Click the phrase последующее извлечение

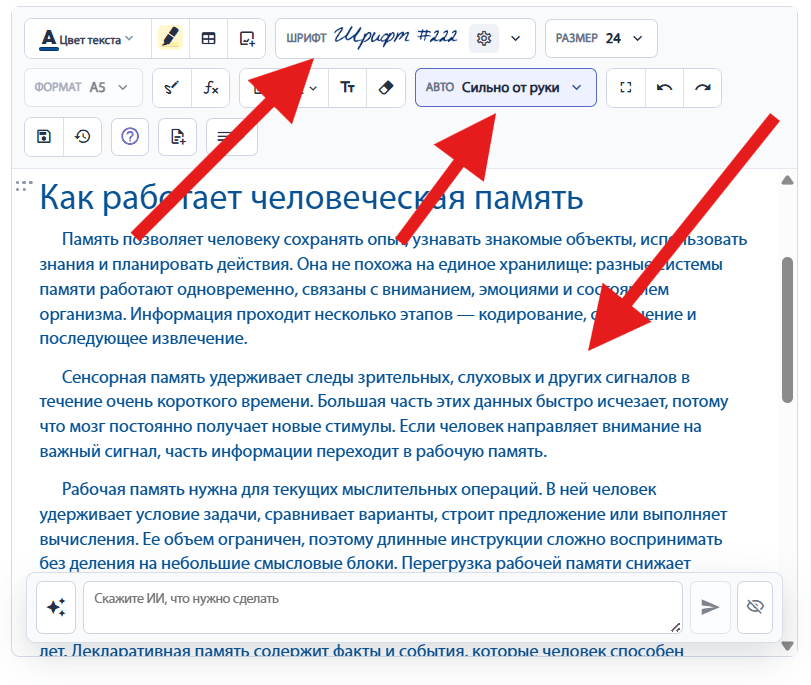tap(143, 338)
